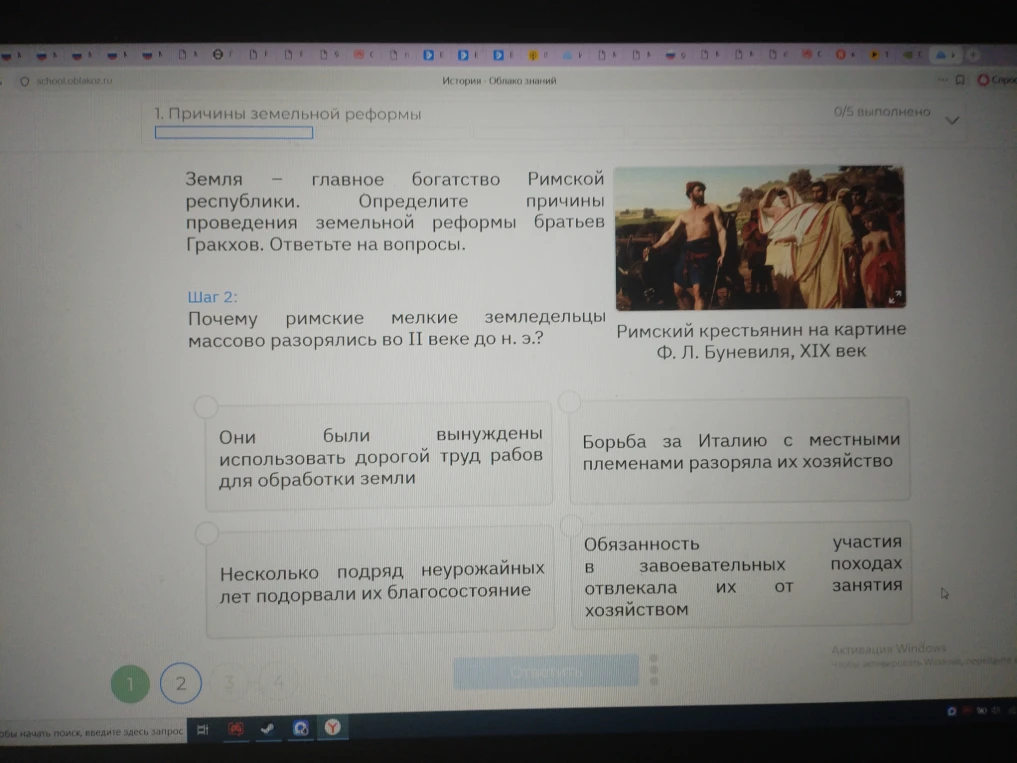Click the Windows taskbar search box
The width and height of the screenshot is (1017, 763).
(x=92, y=732)
